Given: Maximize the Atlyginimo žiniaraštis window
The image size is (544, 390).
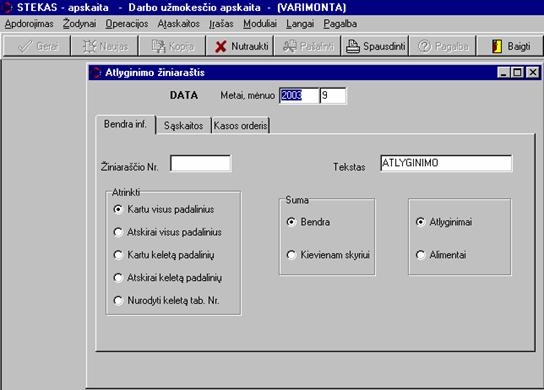Looking at the screenshot, I should coord(517,73).
